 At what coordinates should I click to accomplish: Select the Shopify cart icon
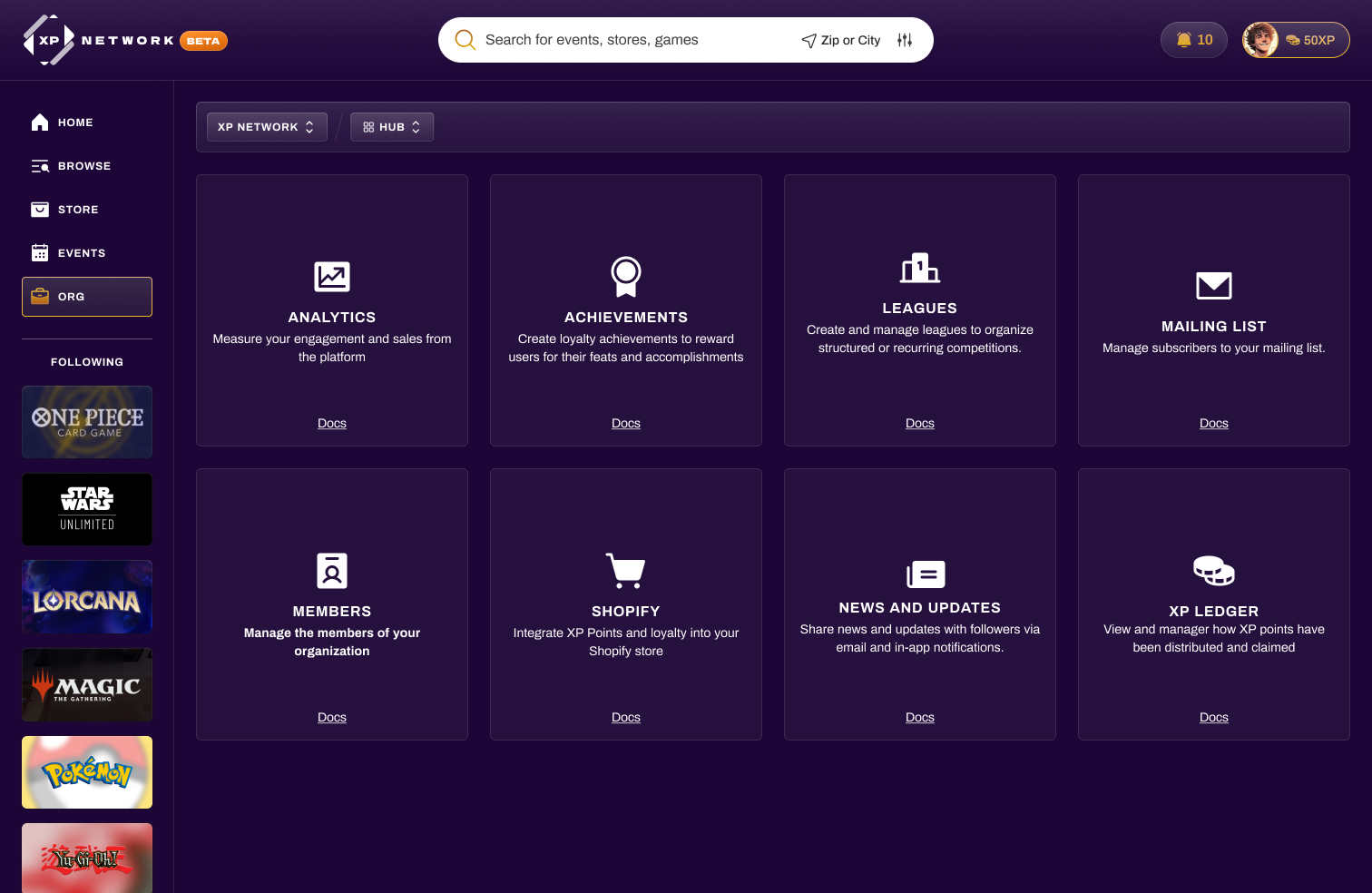[x=626, y=571]
